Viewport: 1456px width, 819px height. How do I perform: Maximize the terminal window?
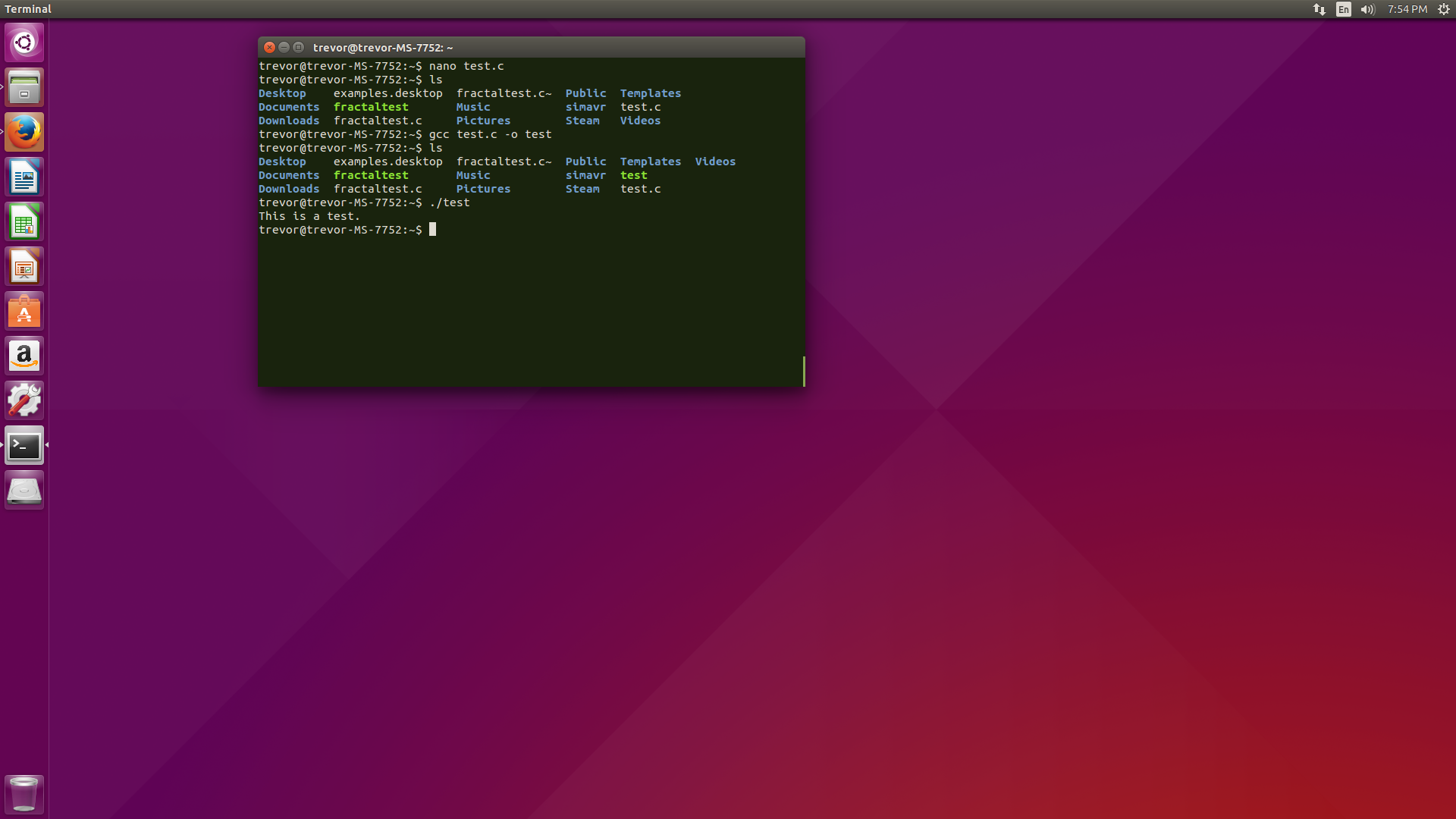298,47
